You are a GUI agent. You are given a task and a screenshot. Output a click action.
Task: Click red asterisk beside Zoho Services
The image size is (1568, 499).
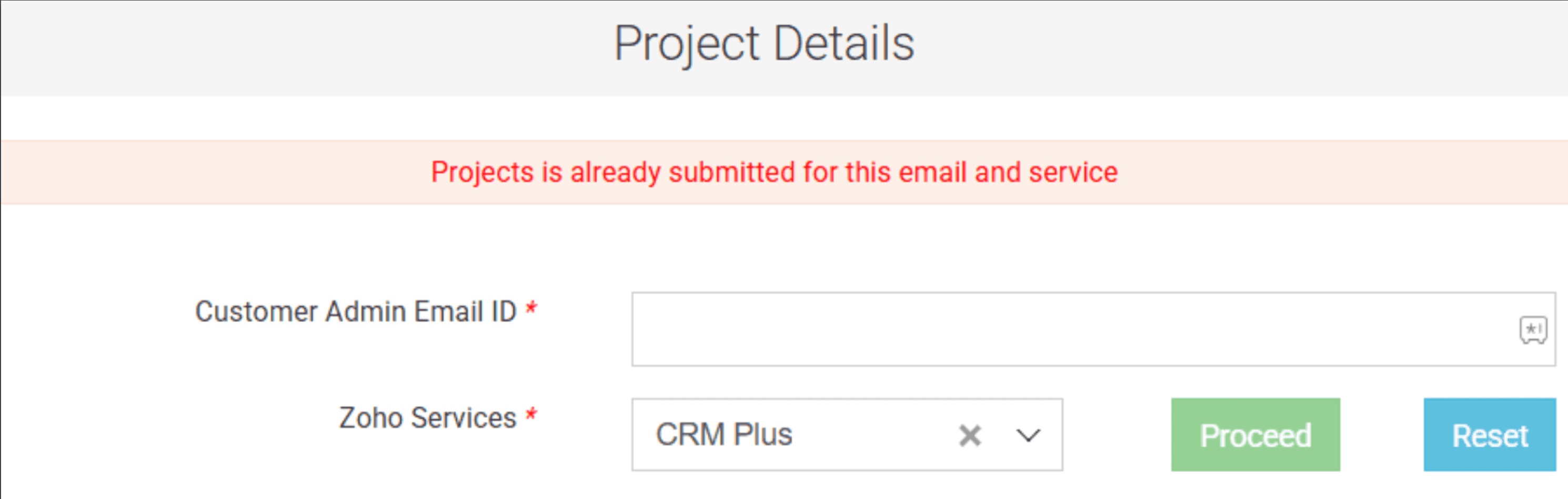pos(531,414)
